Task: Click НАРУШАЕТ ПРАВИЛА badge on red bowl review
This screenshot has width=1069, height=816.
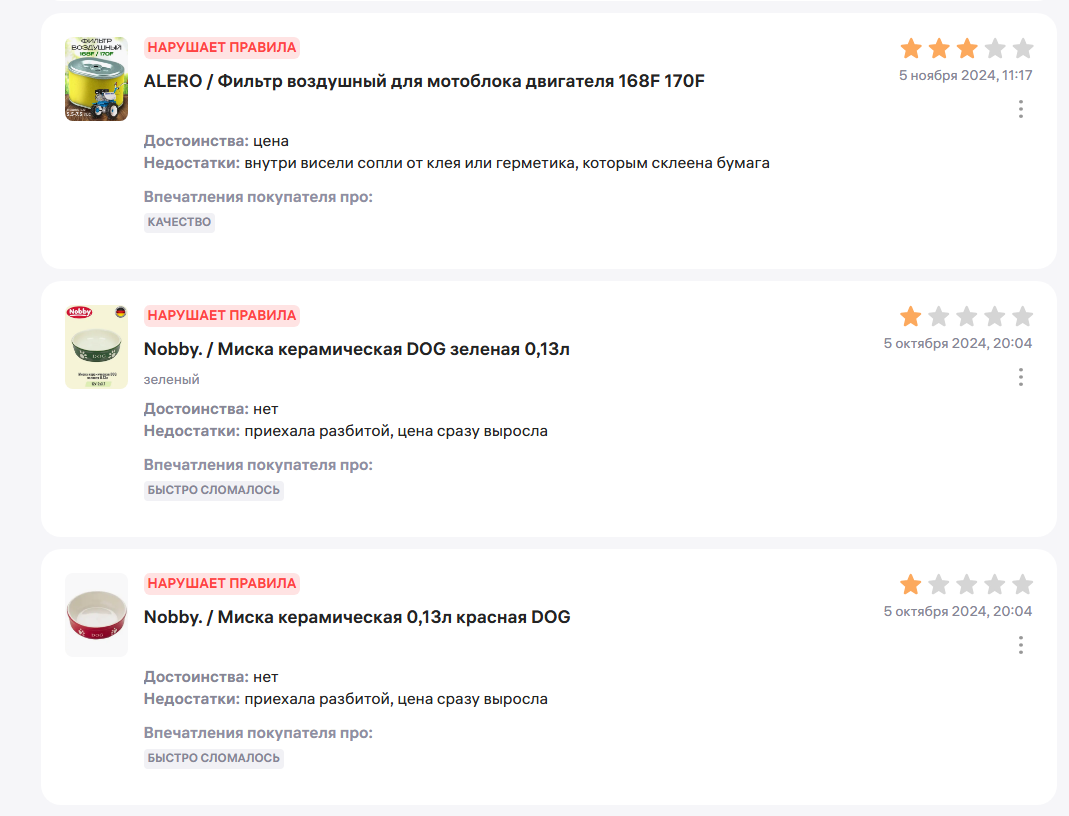Action: tap(222, 583)
